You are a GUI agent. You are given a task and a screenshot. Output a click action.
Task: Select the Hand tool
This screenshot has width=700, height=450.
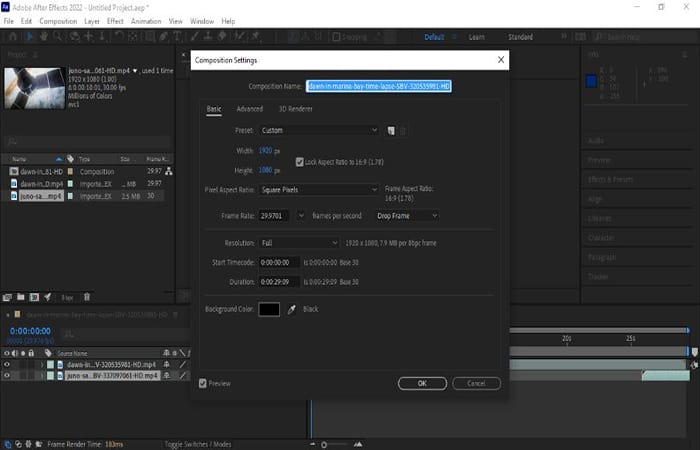44,37
